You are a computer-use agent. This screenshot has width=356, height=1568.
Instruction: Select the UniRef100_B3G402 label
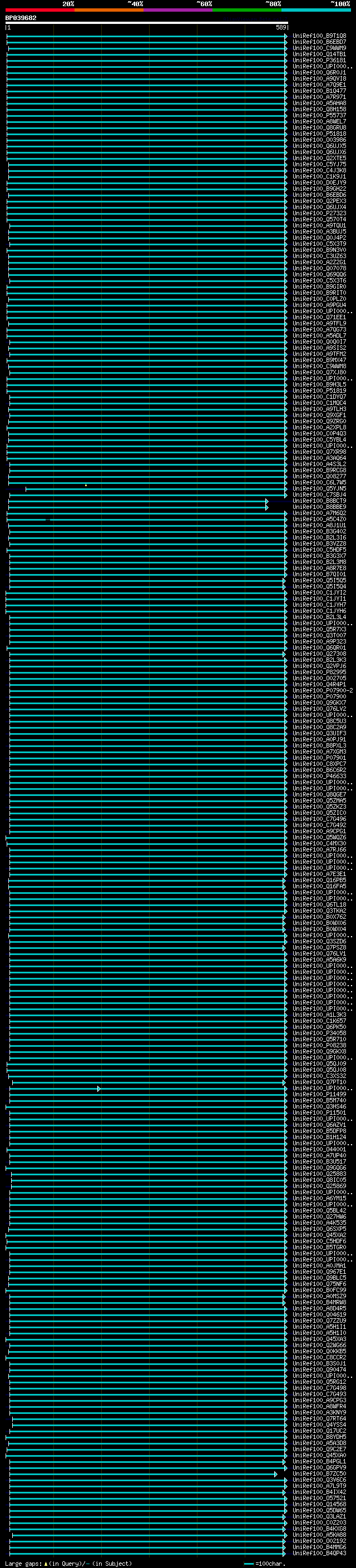pos(319,531)
